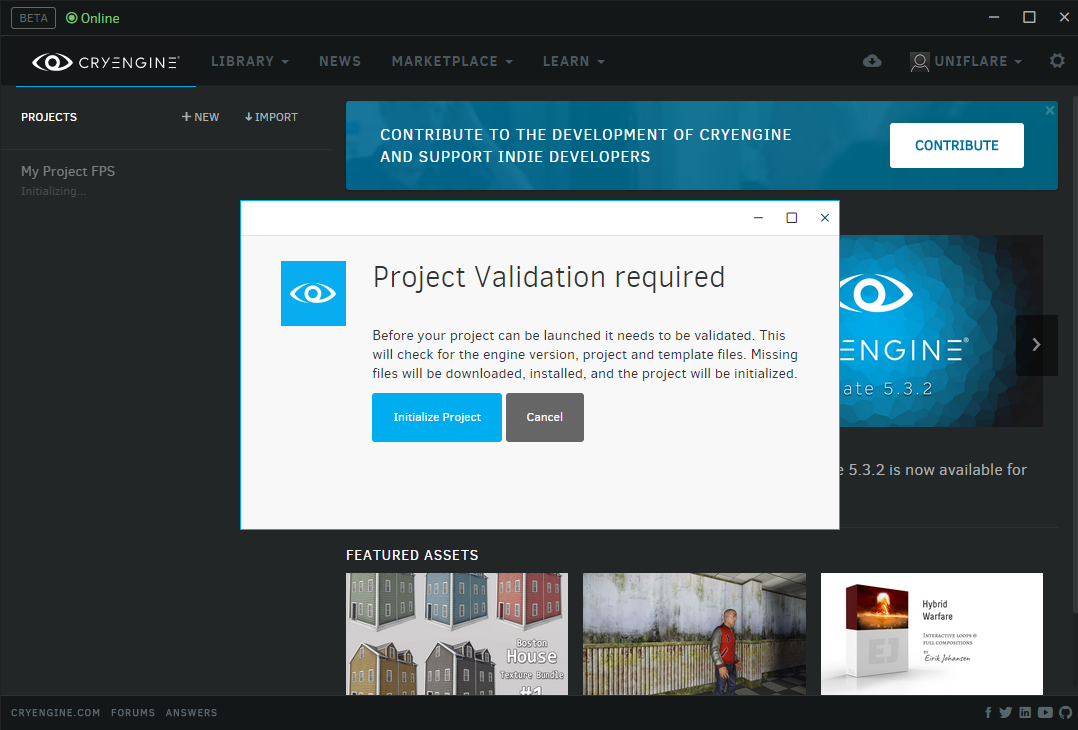Open the UNIFLARE account dropdown
Screen dimensions: 1078x730
pos(978,61)
